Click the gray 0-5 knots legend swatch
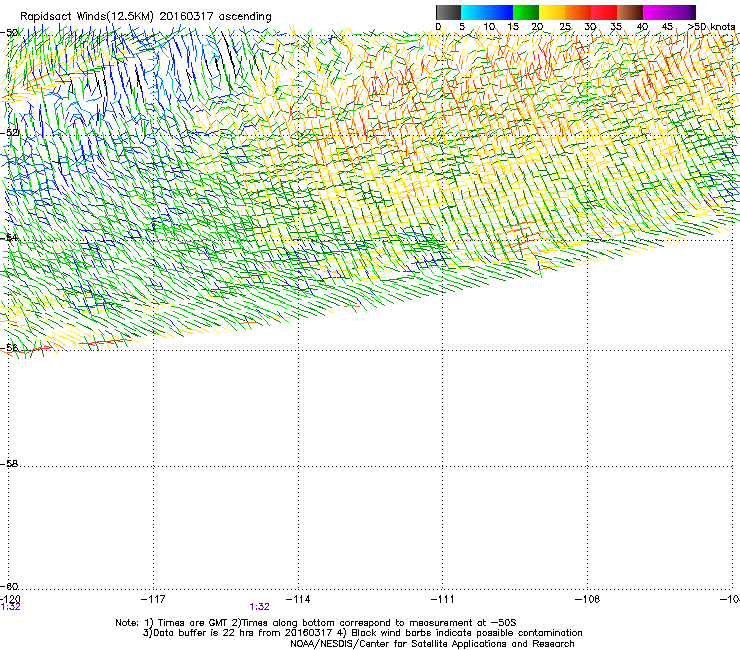The height and width of the screenshot is (650, 740). tap(448, 12)
